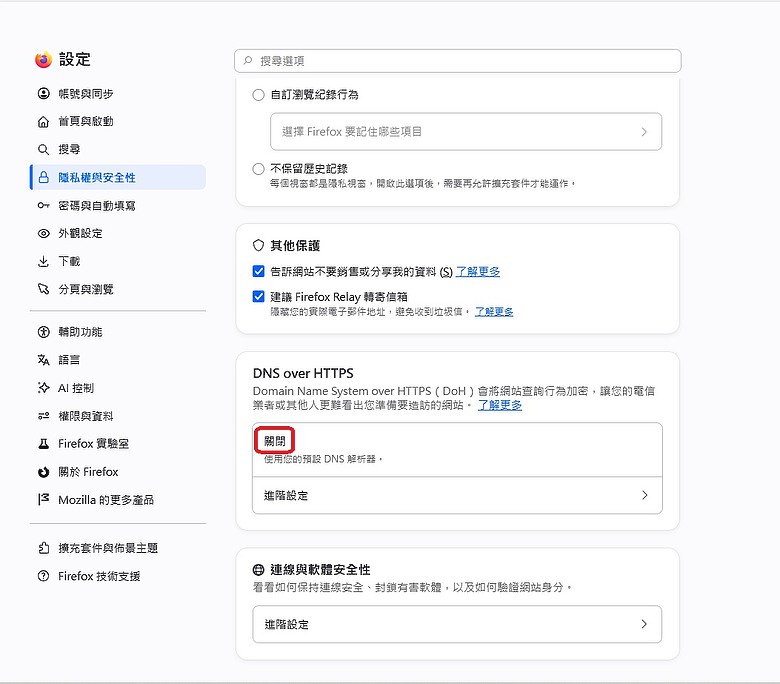The image size is (780, 684).
Task: Click the DNS over HTTPS heading
Action: (303, 373)
